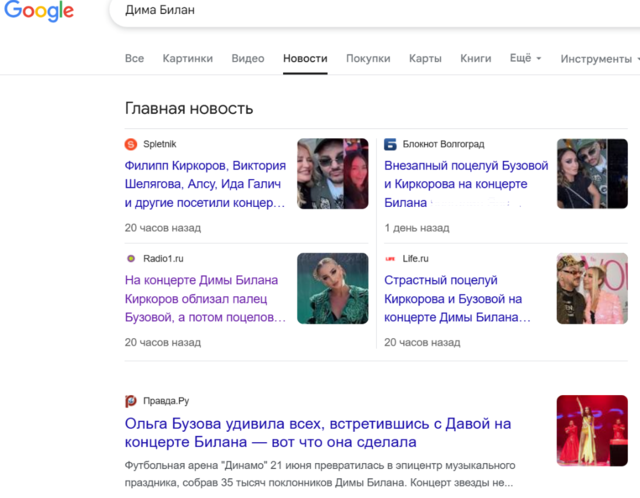Click the Spletnik source favicon
The width and height of the screenshot is (640, 498).
[131, 144]
